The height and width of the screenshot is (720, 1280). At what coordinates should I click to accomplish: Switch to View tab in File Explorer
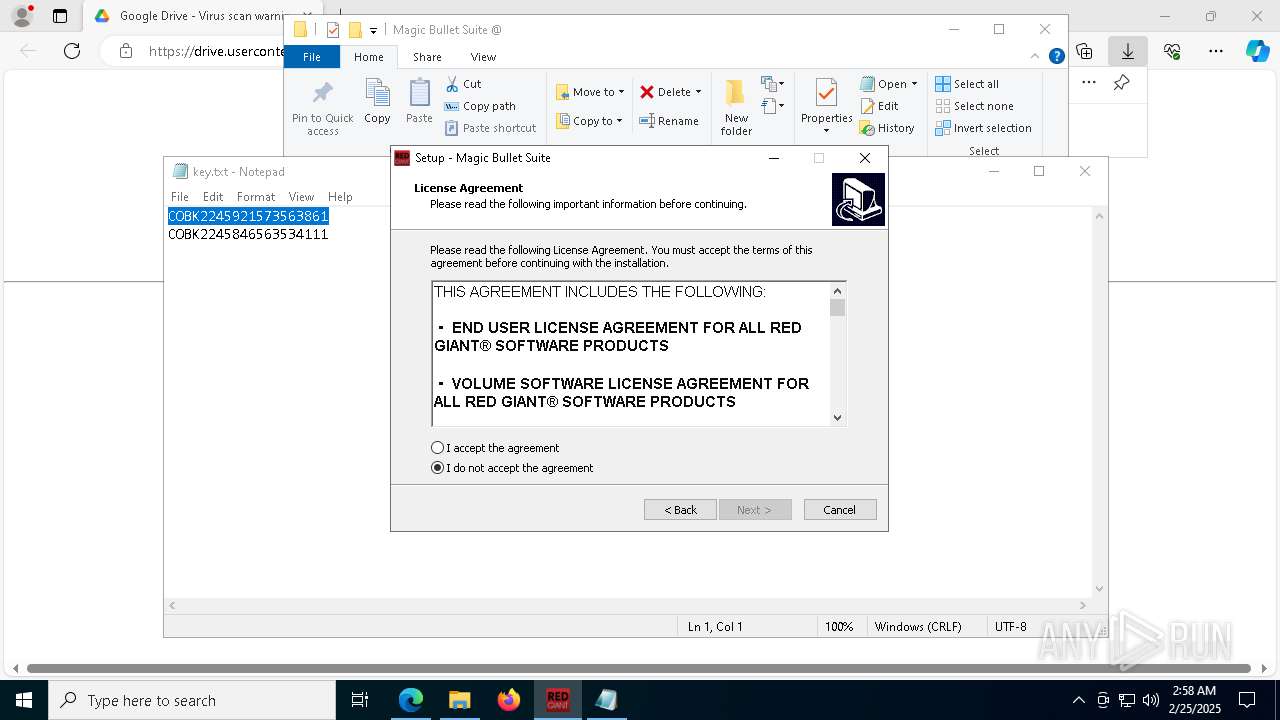pos(483,57)
